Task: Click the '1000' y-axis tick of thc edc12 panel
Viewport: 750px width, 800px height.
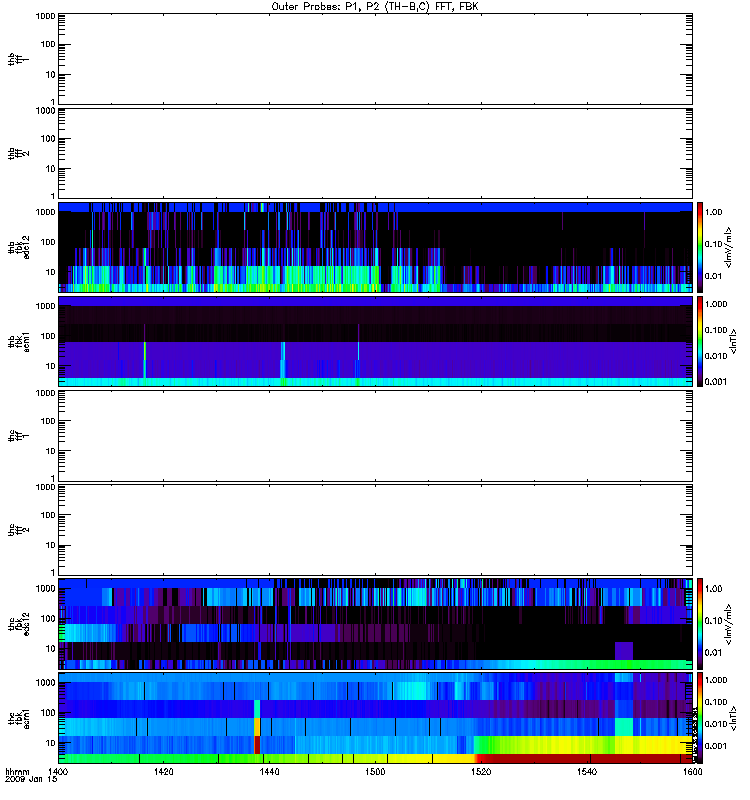Action: (x=45, y=589)
